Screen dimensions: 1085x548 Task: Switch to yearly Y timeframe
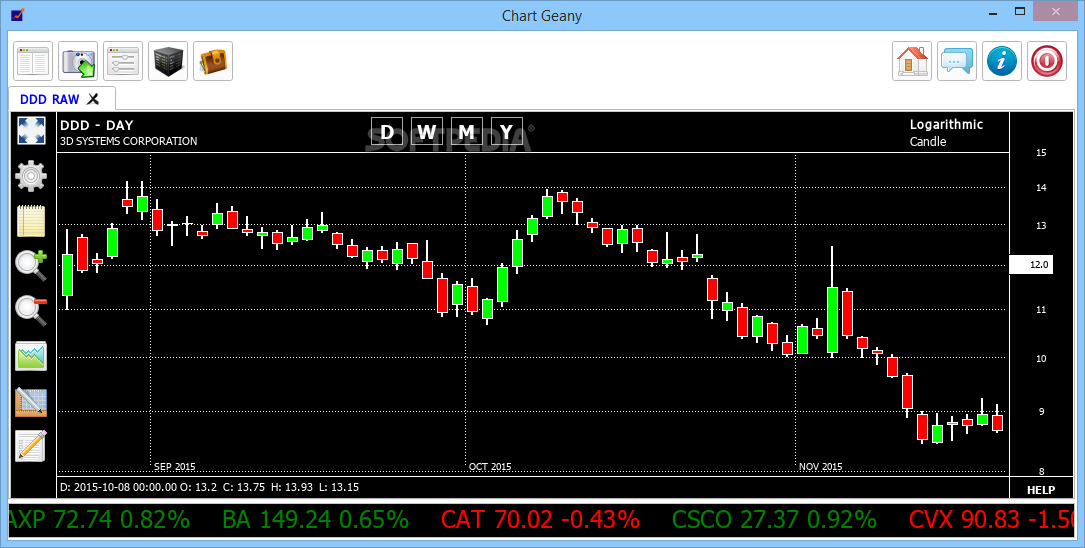tap(507, 131)
